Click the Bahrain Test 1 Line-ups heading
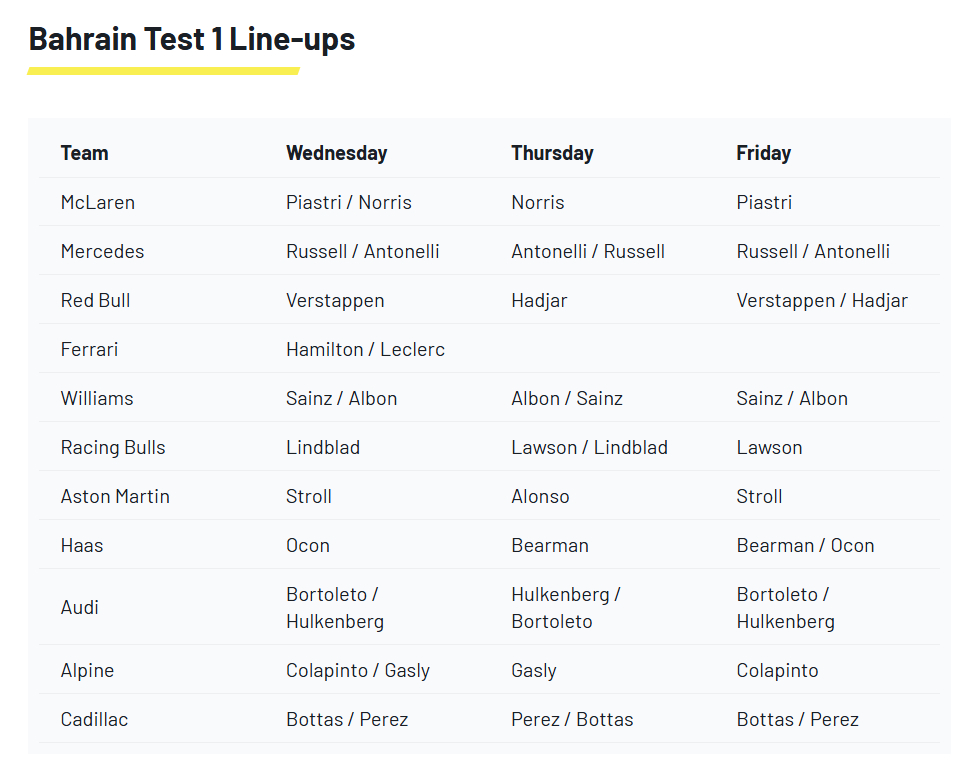Viewport: 978px width, 784px height. [x=191, y=40]
